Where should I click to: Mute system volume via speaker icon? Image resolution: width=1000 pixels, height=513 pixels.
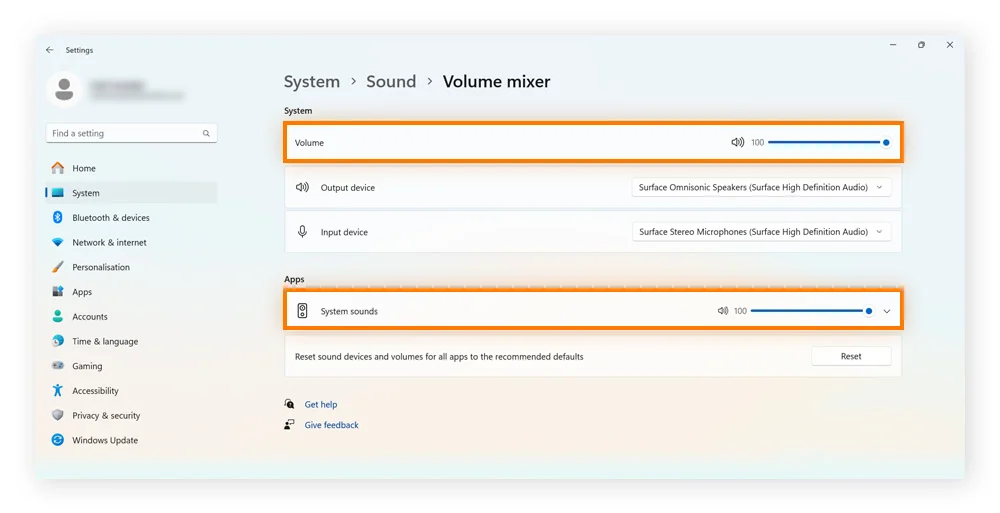(x=737, y=143)
